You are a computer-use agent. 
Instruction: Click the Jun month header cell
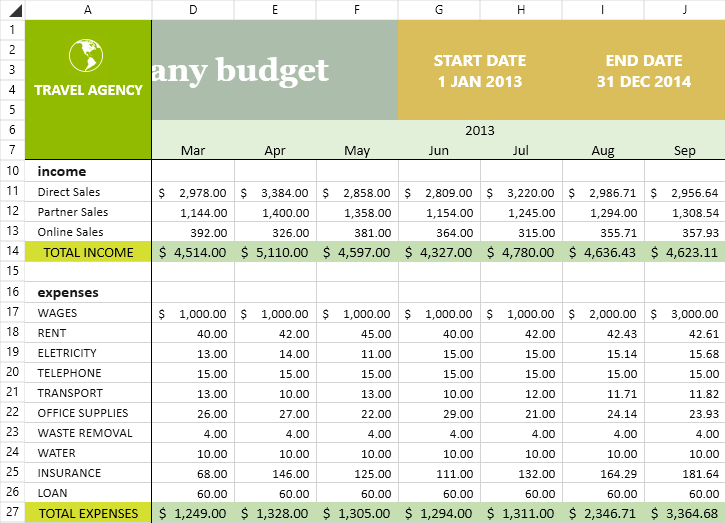[x=438, y=151]
